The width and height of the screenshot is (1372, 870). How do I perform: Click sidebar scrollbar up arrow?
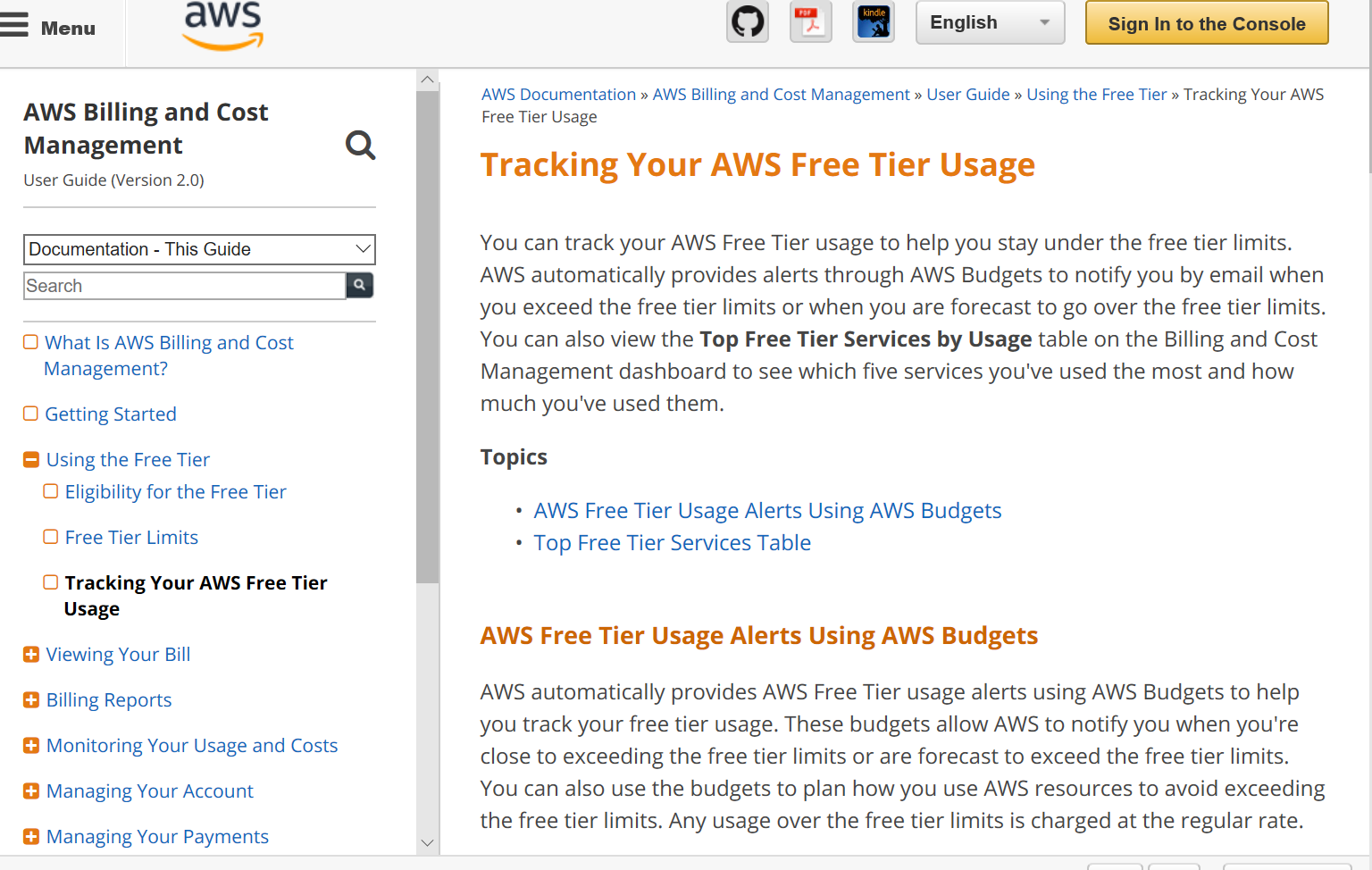click(x=428, y=79)
